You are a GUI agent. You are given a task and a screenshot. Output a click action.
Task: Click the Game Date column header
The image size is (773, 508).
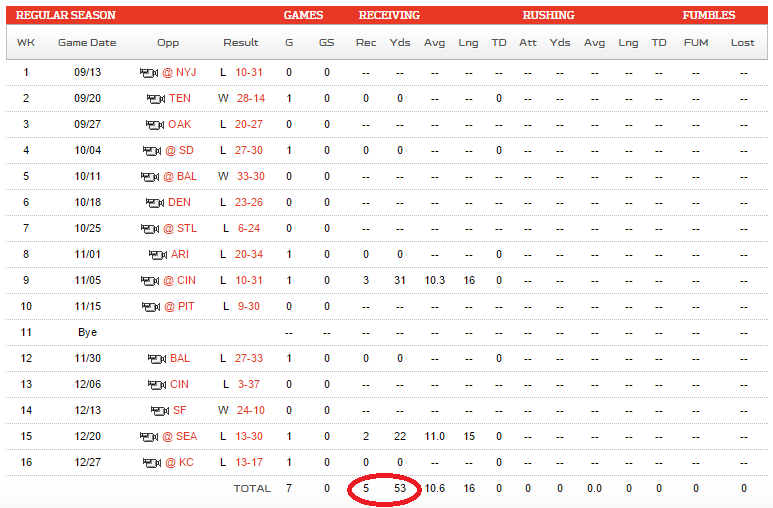pos(87,43)
